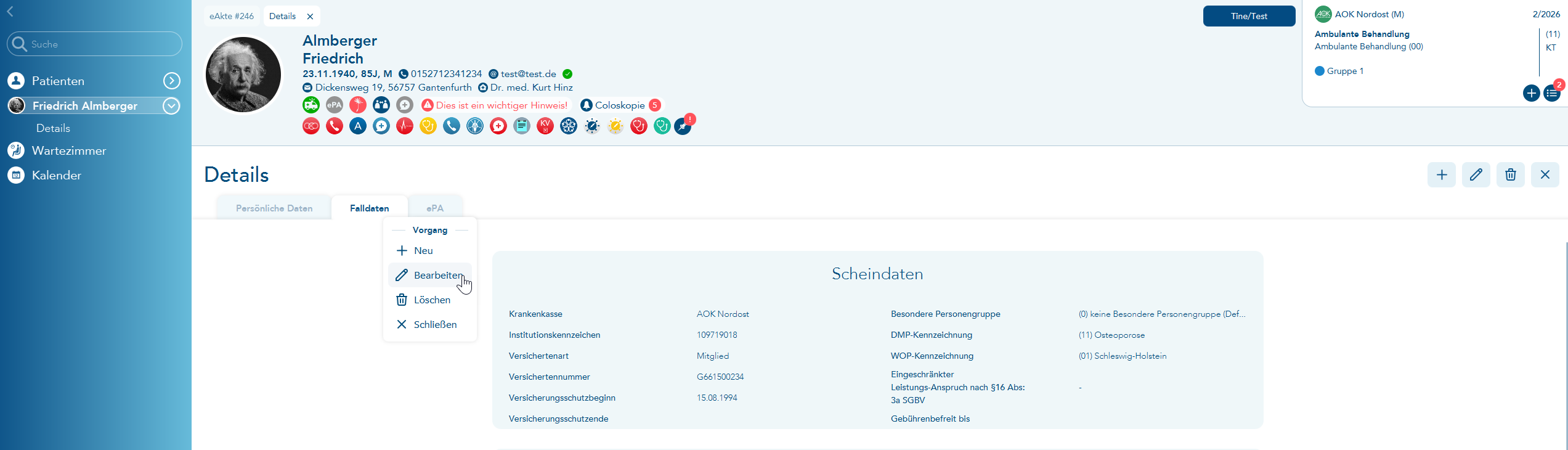Click the red interlocking rings icon
This screenshot has width=1568, height=450.
tap(311, 126)
